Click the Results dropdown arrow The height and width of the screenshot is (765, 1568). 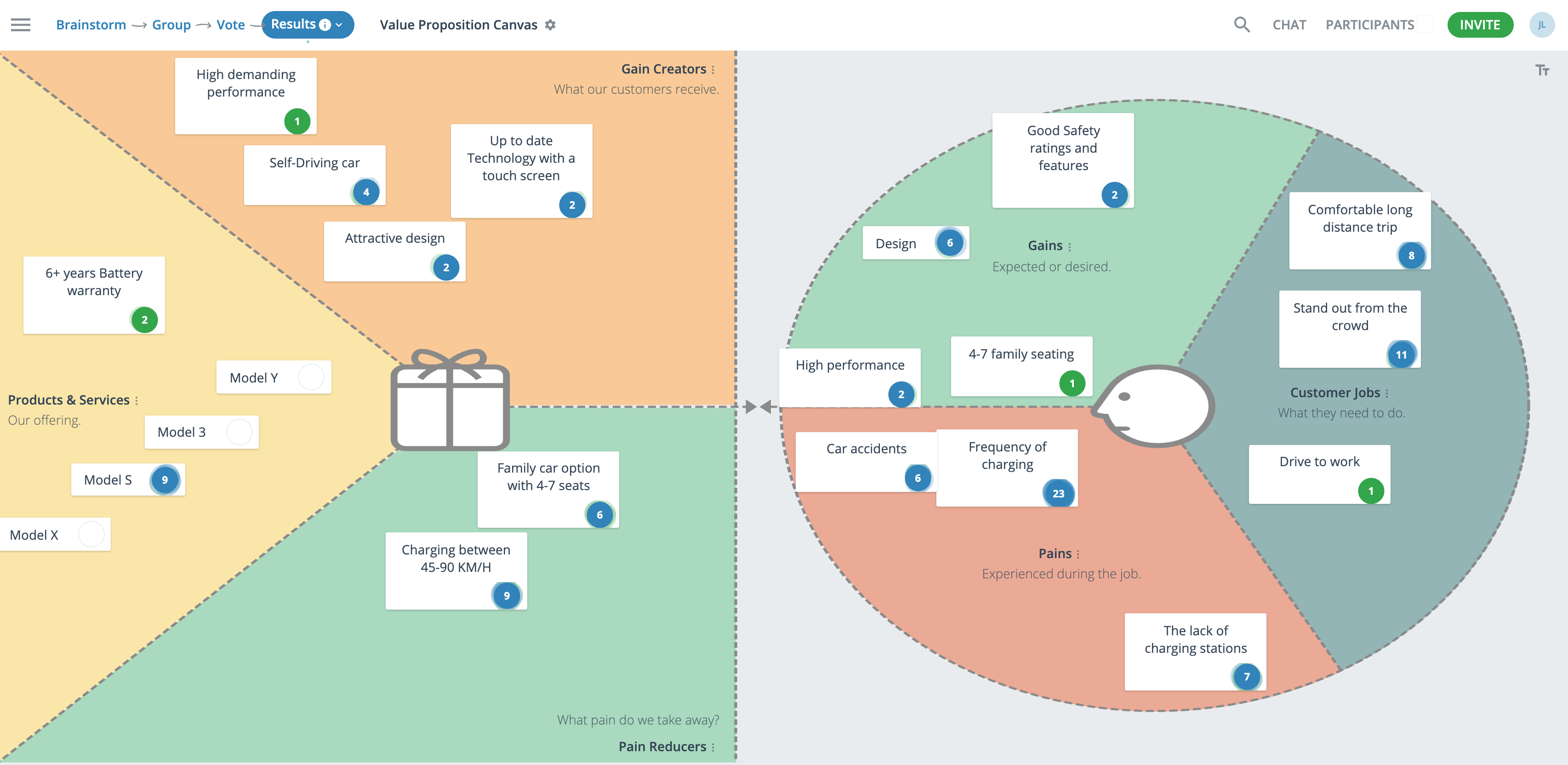[341, 24]
